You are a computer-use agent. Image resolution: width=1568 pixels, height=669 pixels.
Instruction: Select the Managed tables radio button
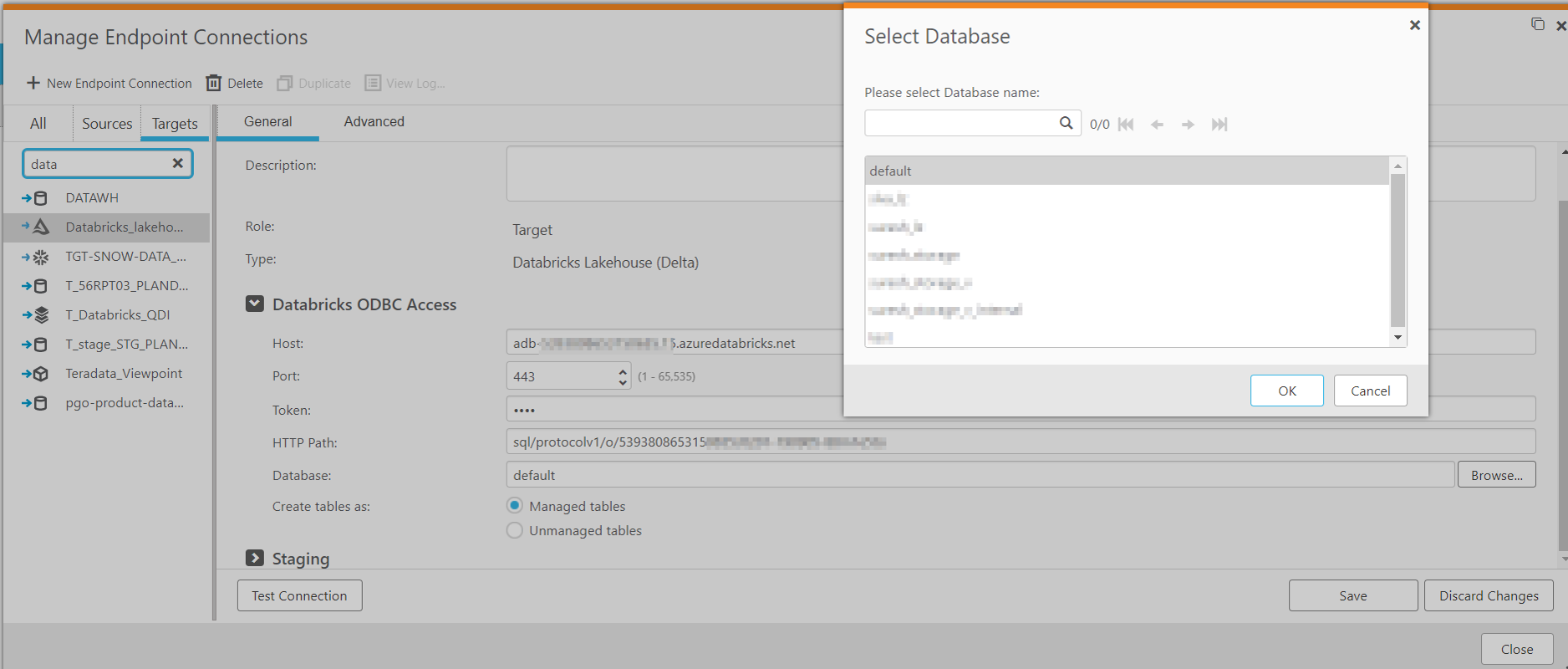point(515,506)
